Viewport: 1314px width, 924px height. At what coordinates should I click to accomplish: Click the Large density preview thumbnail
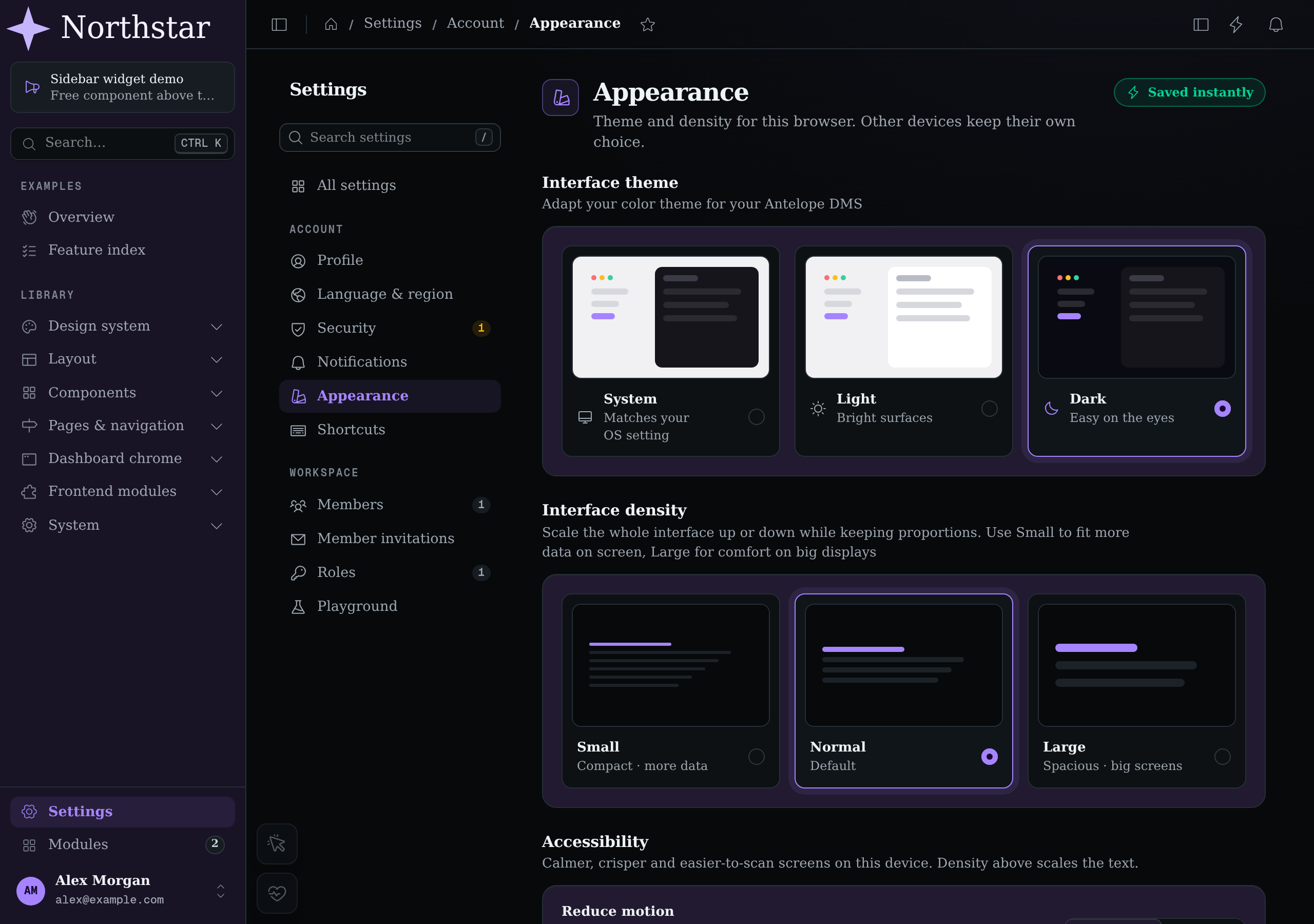pos(1136,665)
